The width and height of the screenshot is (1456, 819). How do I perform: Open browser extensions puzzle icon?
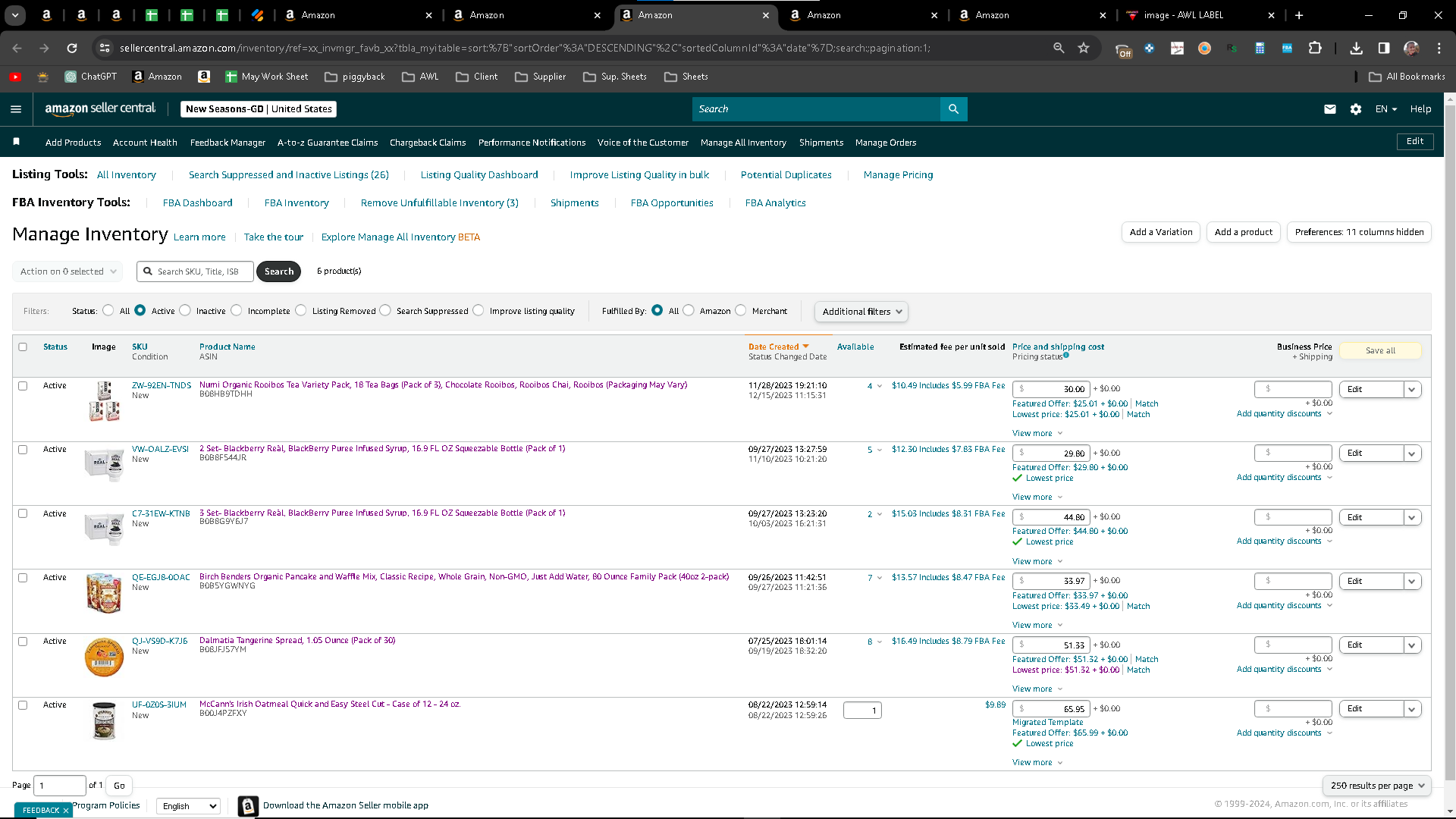coord(1315,48)
